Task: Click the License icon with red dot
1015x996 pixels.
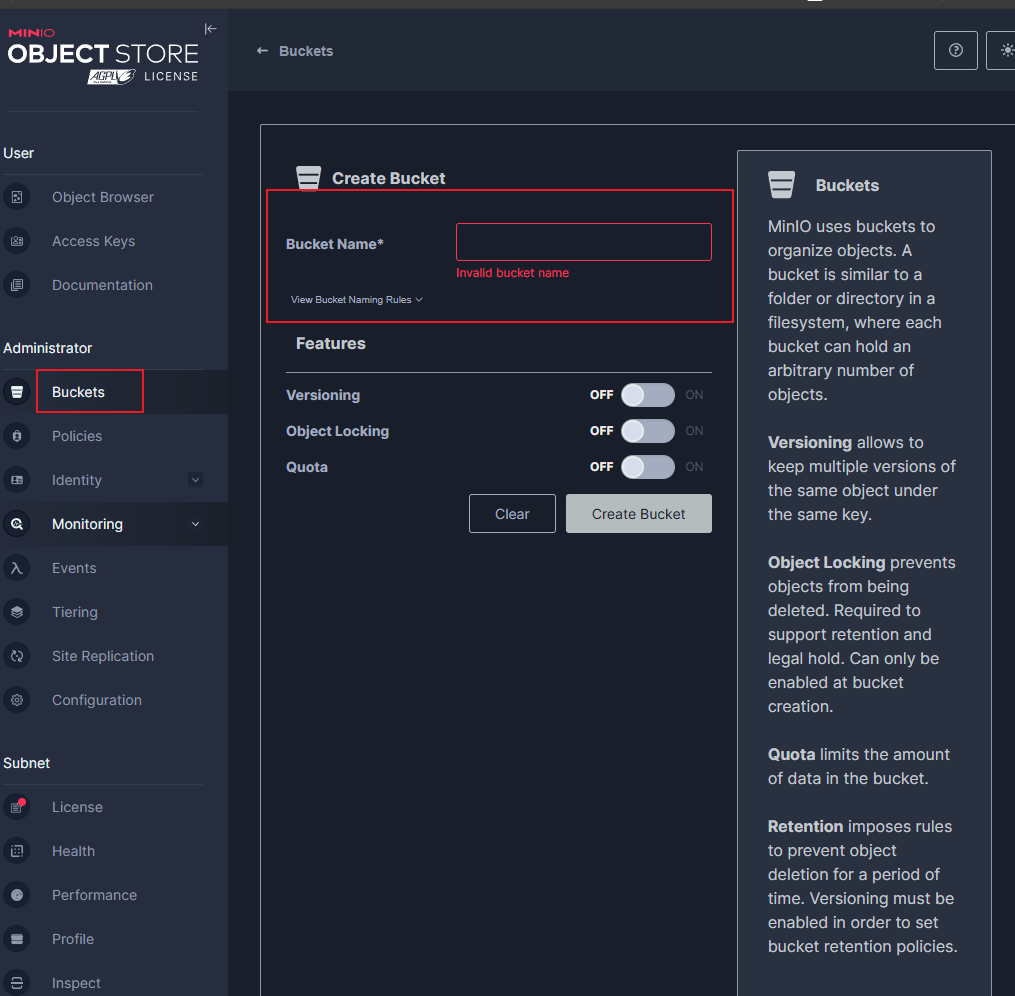Action: coord(17,807)
